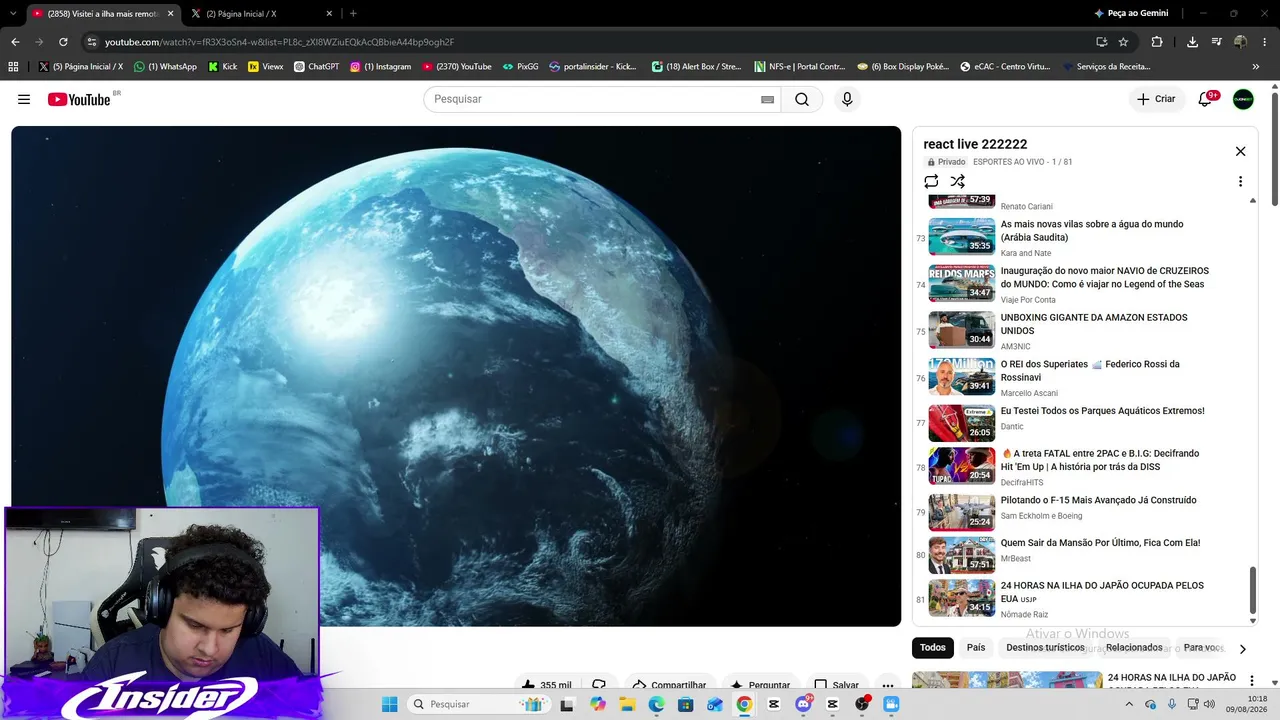Click the search magnifier button on YouTube
The image size is (1280, 720).
(x=802, y=99)
